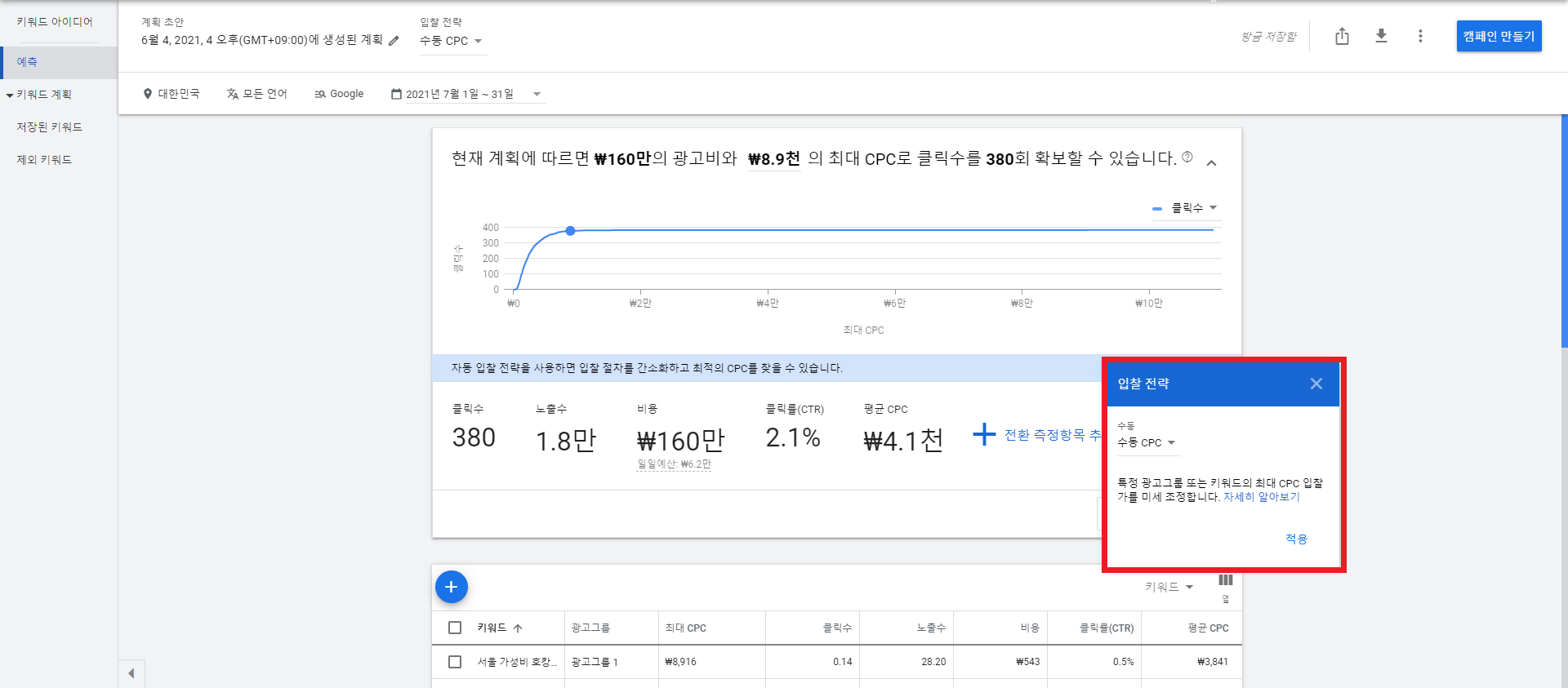Click 모든 언어 language filter

[x=256, y=94]
